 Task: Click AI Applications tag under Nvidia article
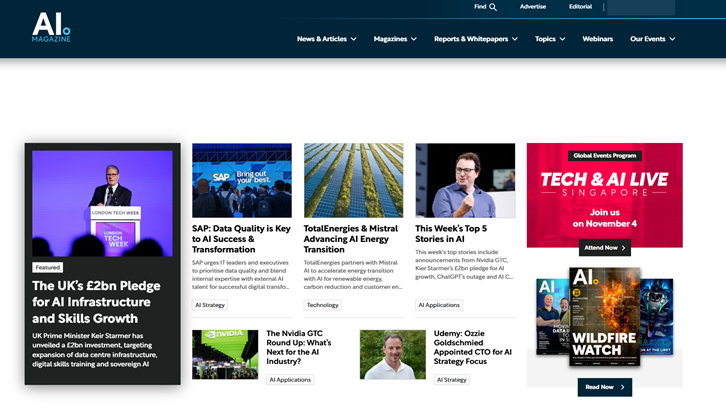pyautogui.click(x=290, y=379)
